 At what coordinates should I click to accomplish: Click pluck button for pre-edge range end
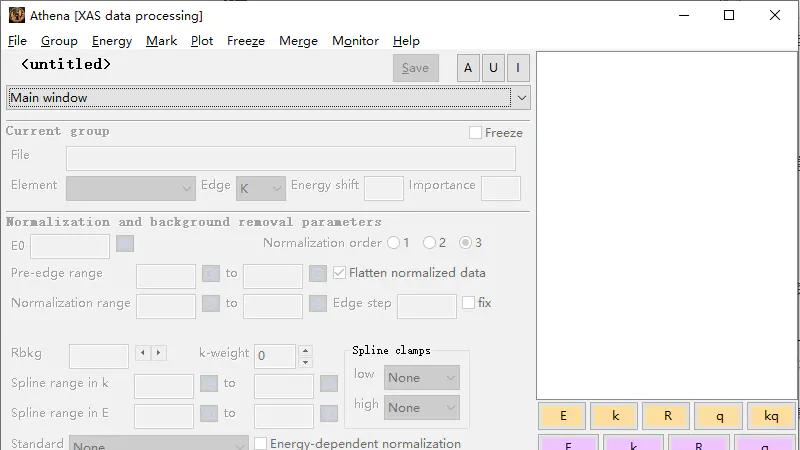tap(317, 273)
